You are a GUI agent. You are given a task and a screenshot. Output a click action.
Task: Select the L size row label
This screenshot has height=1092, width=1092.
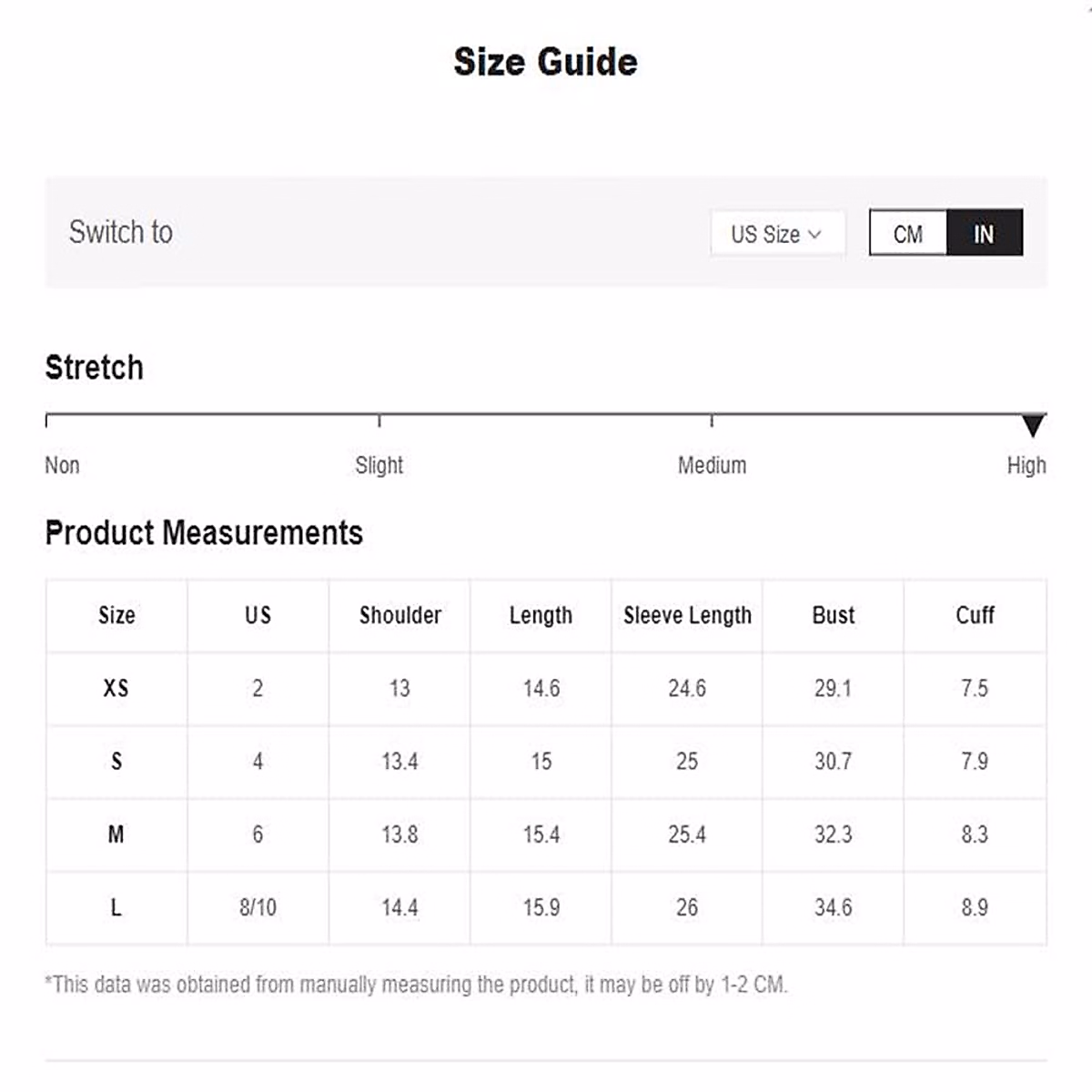(116, 907)
